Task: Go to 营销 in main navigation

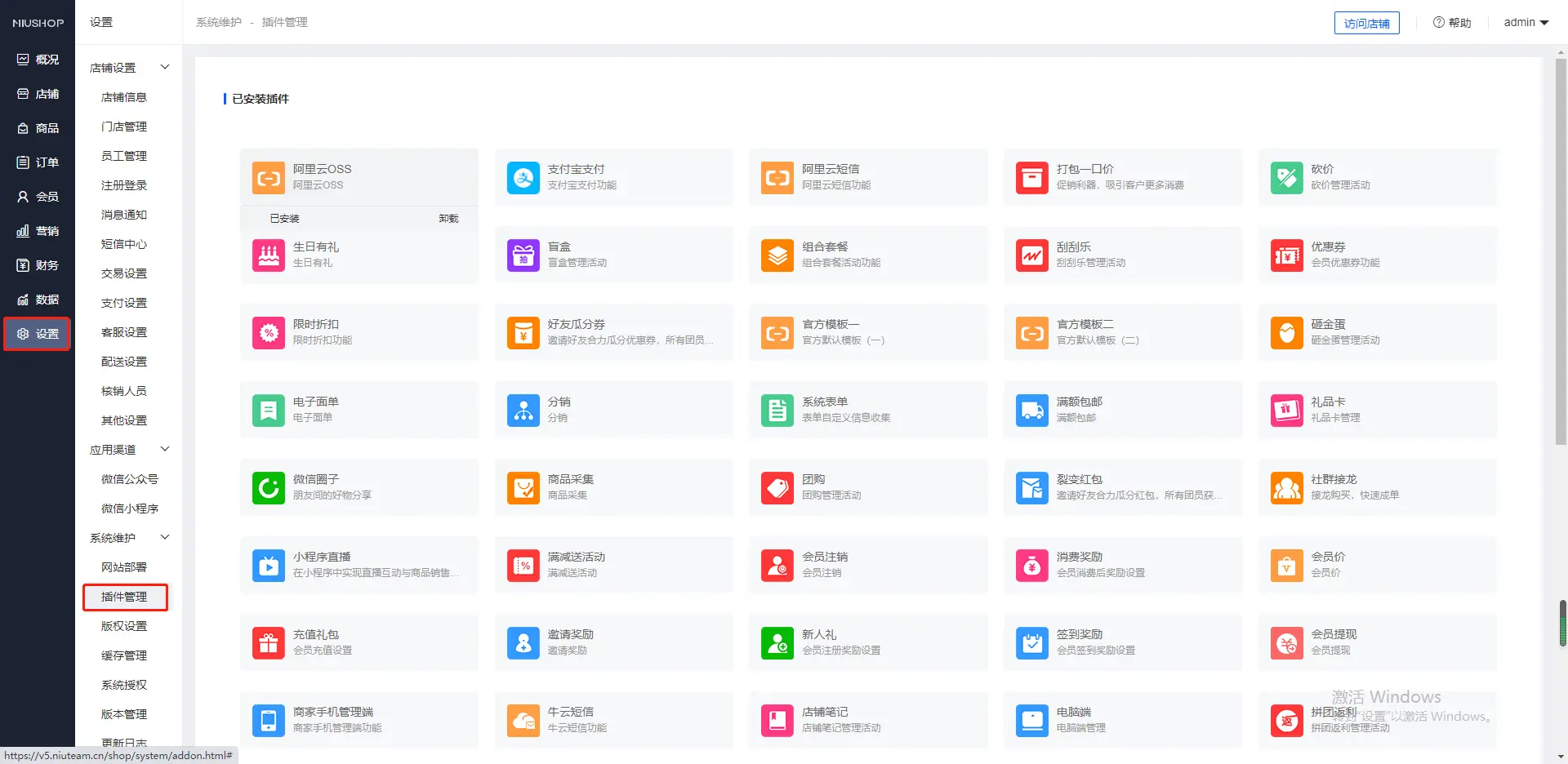Action: pos(38,231)
